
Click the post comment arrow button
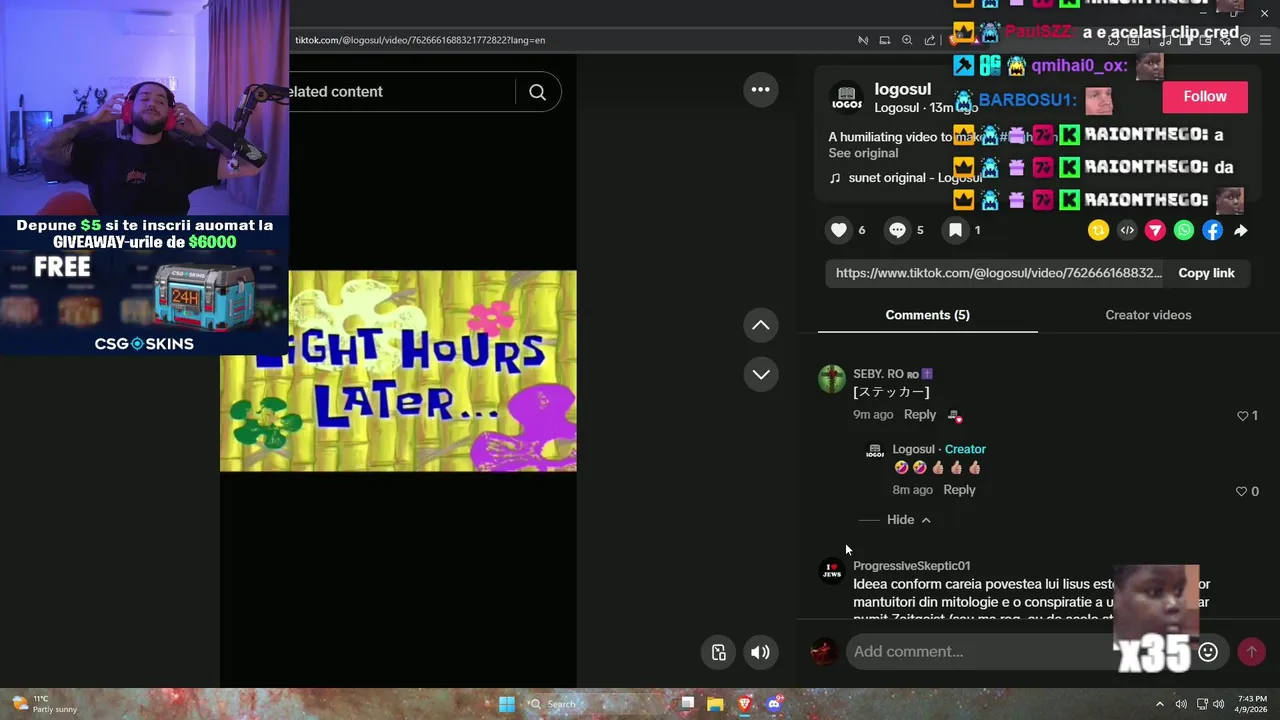click(1251, 652)
